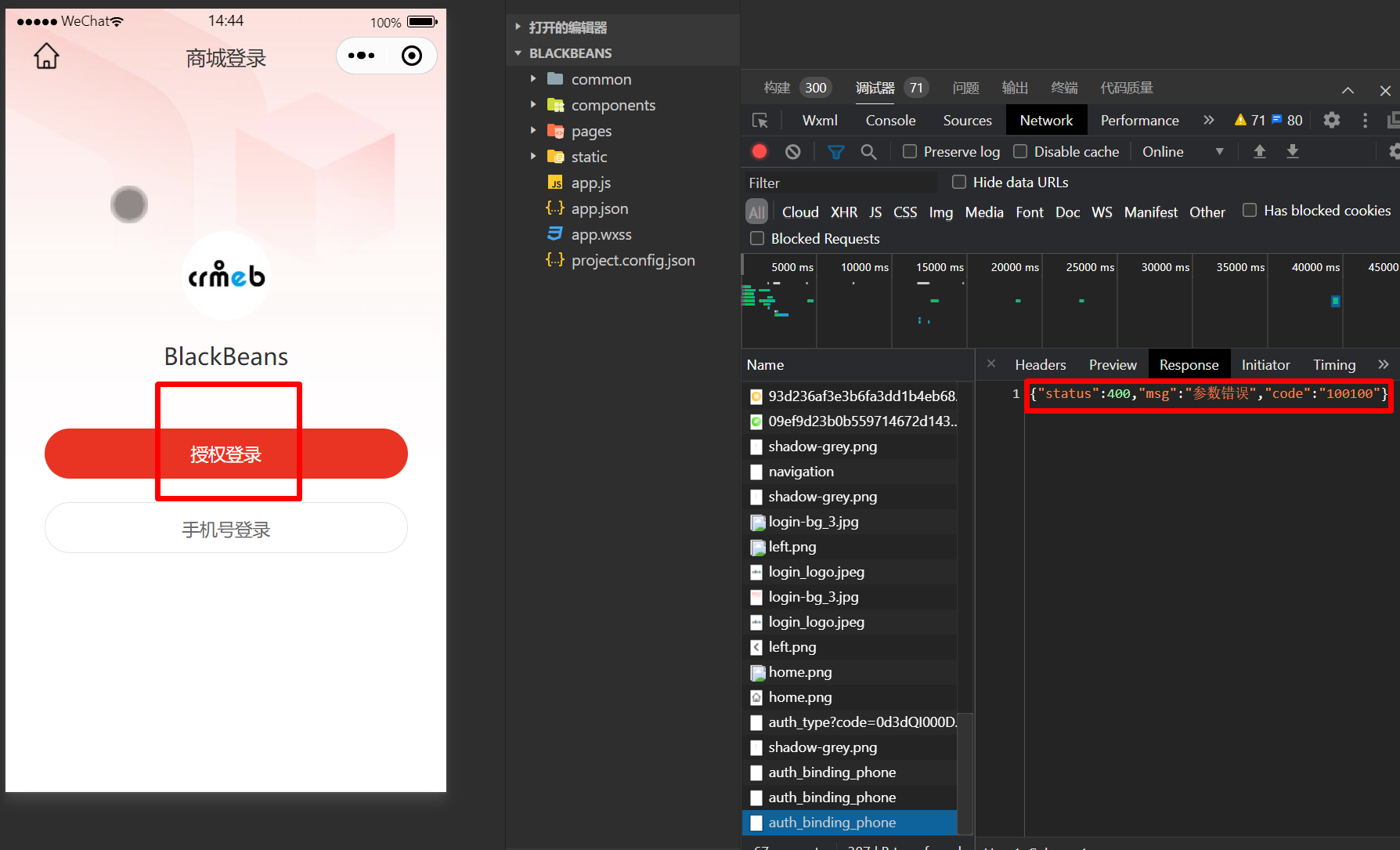Switch to the 问题 tab
This screenshot has height=850, width=1400.
click(965, 87)
